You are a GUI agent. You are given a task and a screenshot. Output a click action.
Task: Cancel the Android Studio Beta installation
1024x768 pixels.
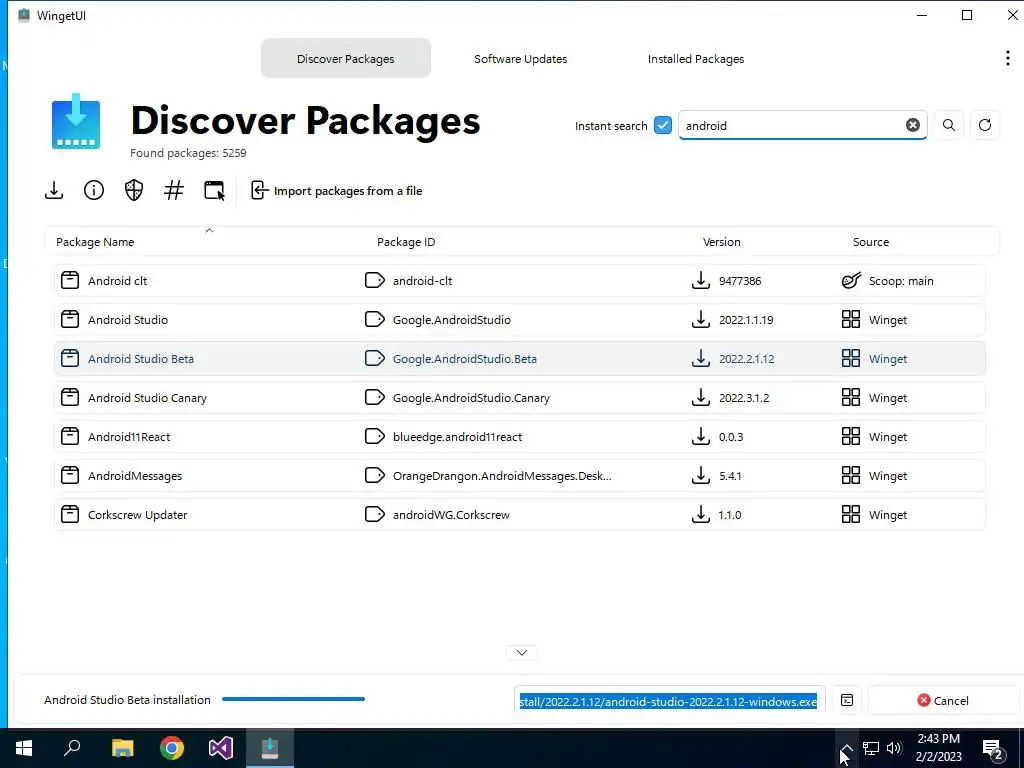coord(943,701)
